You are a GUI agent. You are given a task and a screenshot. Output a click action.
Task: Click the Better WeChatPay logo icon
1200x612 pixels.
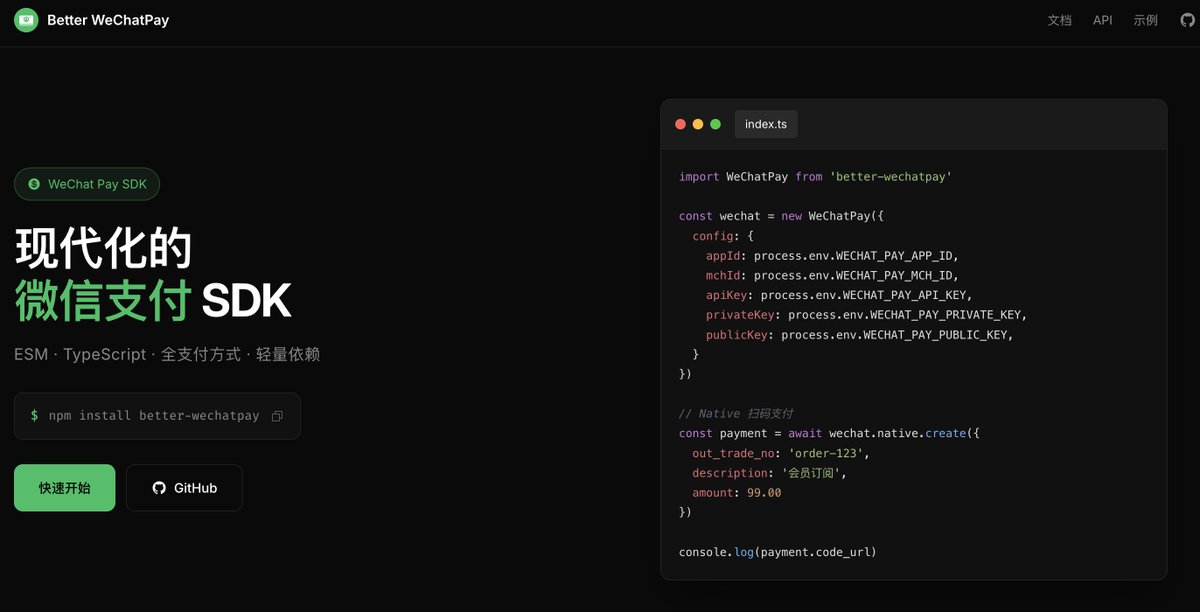click(26, 20)
